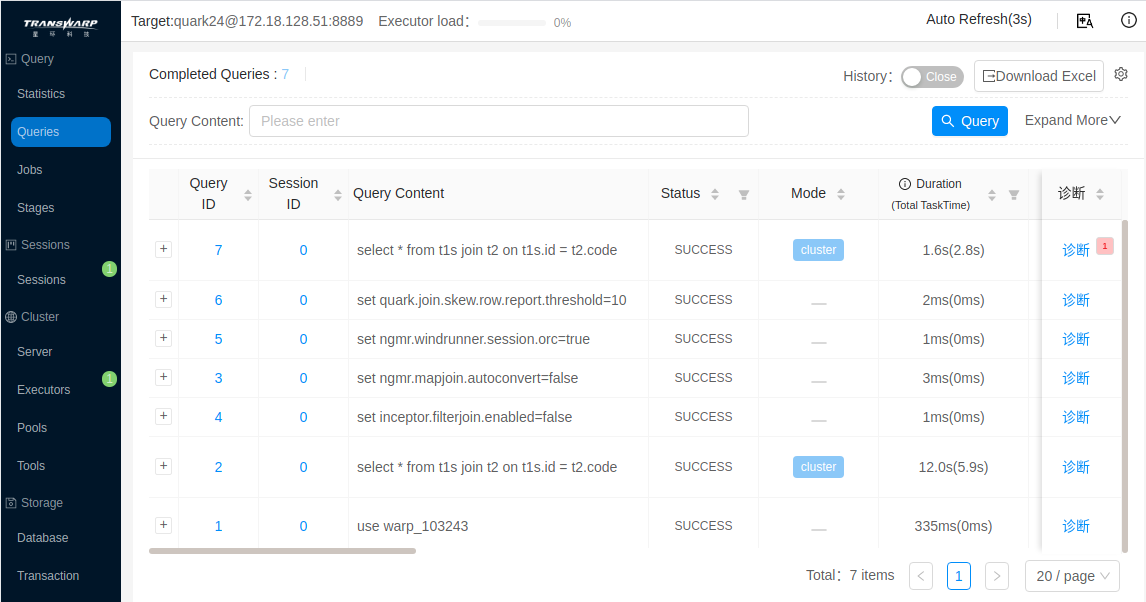The image size is (1146, 602).
Task: Click 'set inceptor.filterjoin.enabled=false' text
Action: [x=464, y=417]
